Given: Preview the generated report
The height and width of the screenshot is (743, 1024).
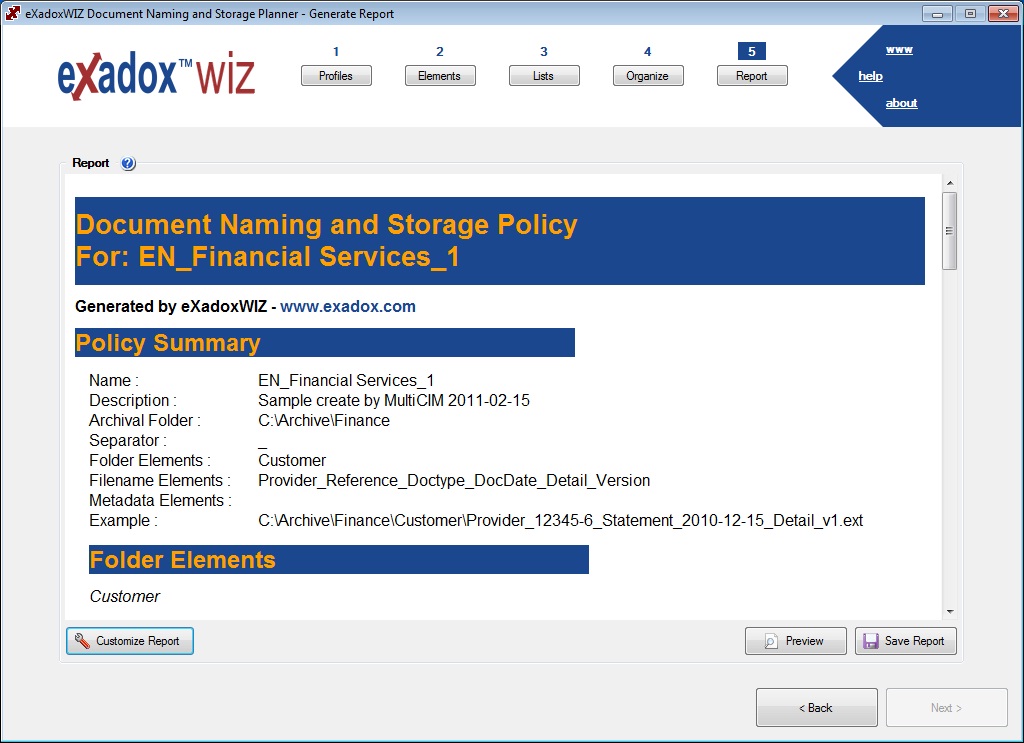Looking at the screenshot, I should coord(795,641).
